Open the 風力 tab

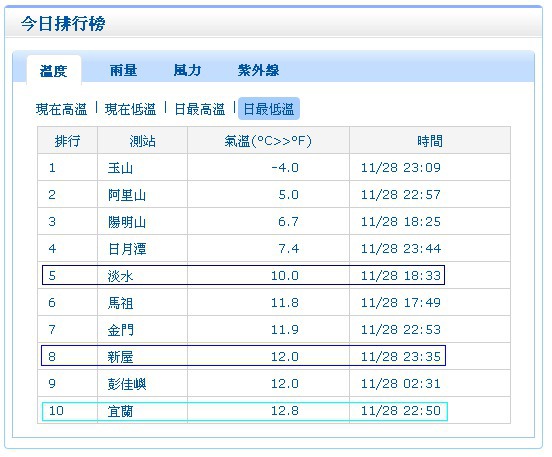187,70
